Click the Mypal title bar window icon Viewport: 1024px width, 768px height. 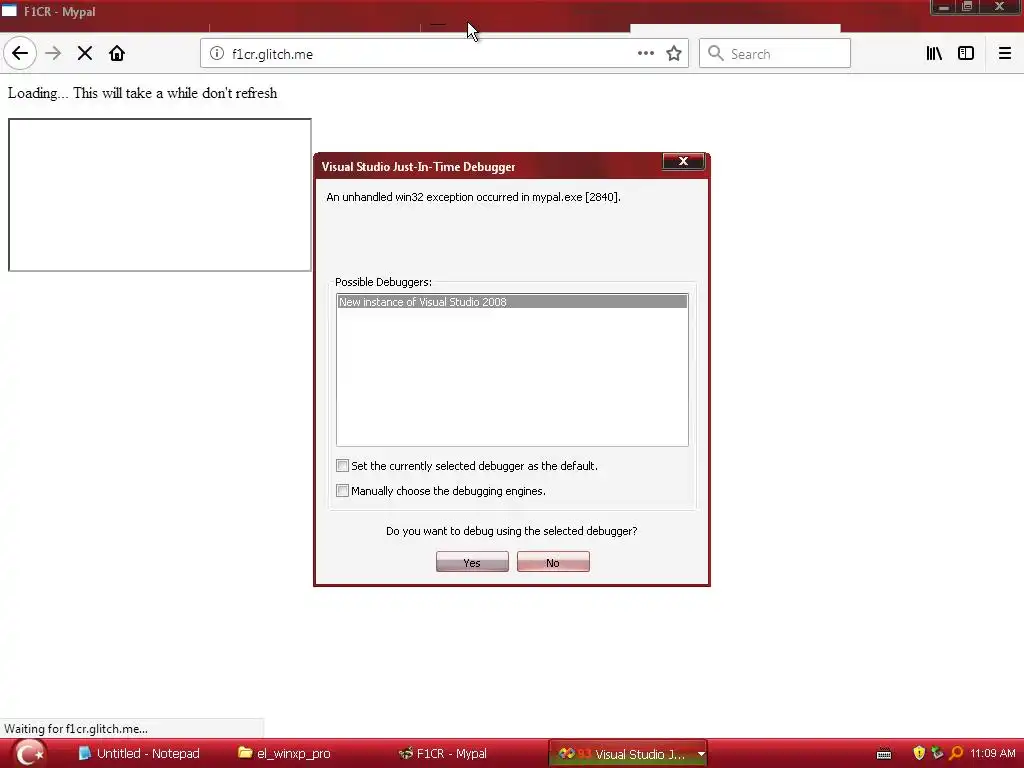tap(9, 10)
